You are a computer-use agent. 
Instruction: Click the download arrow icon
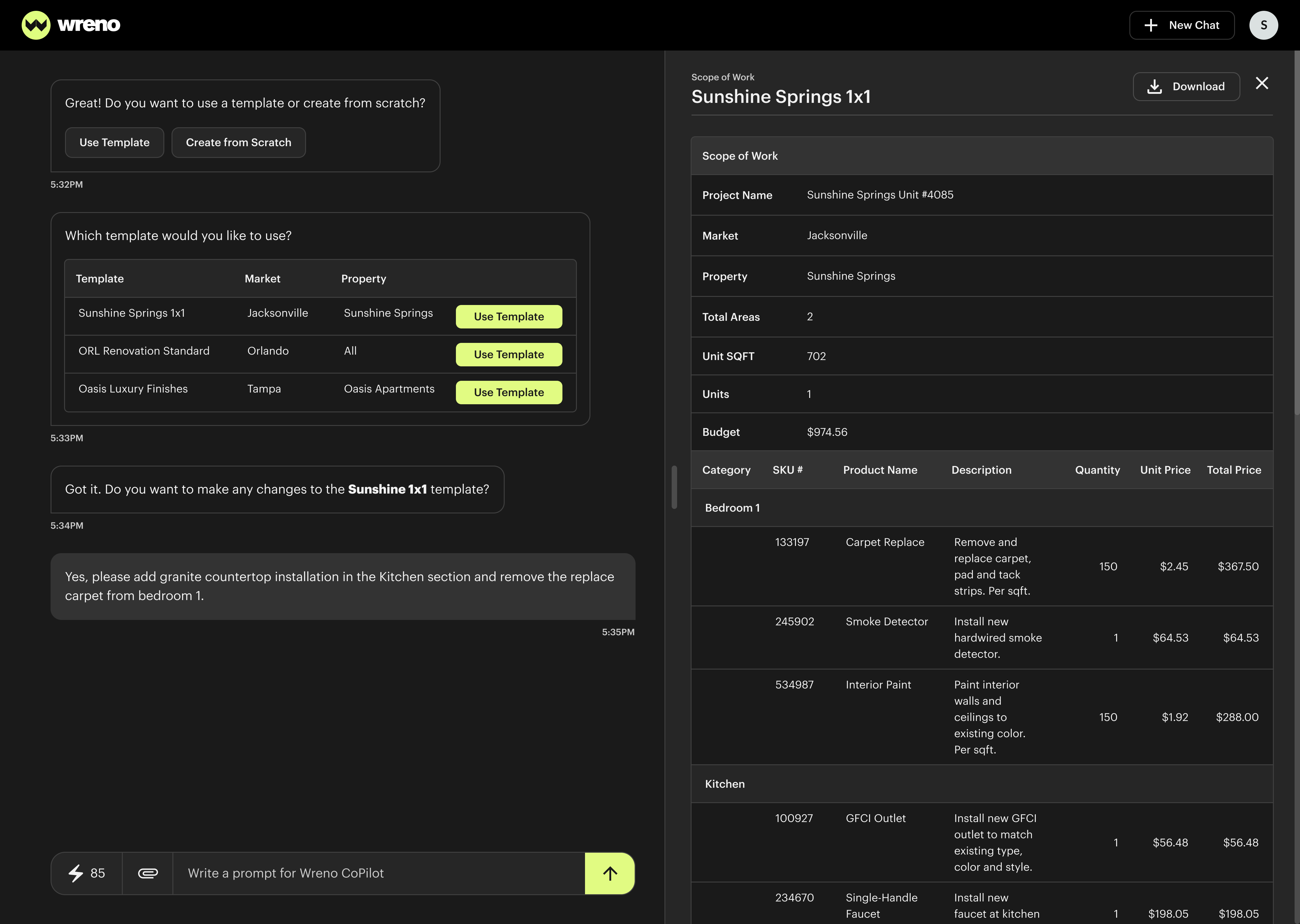coord(1154,87)
